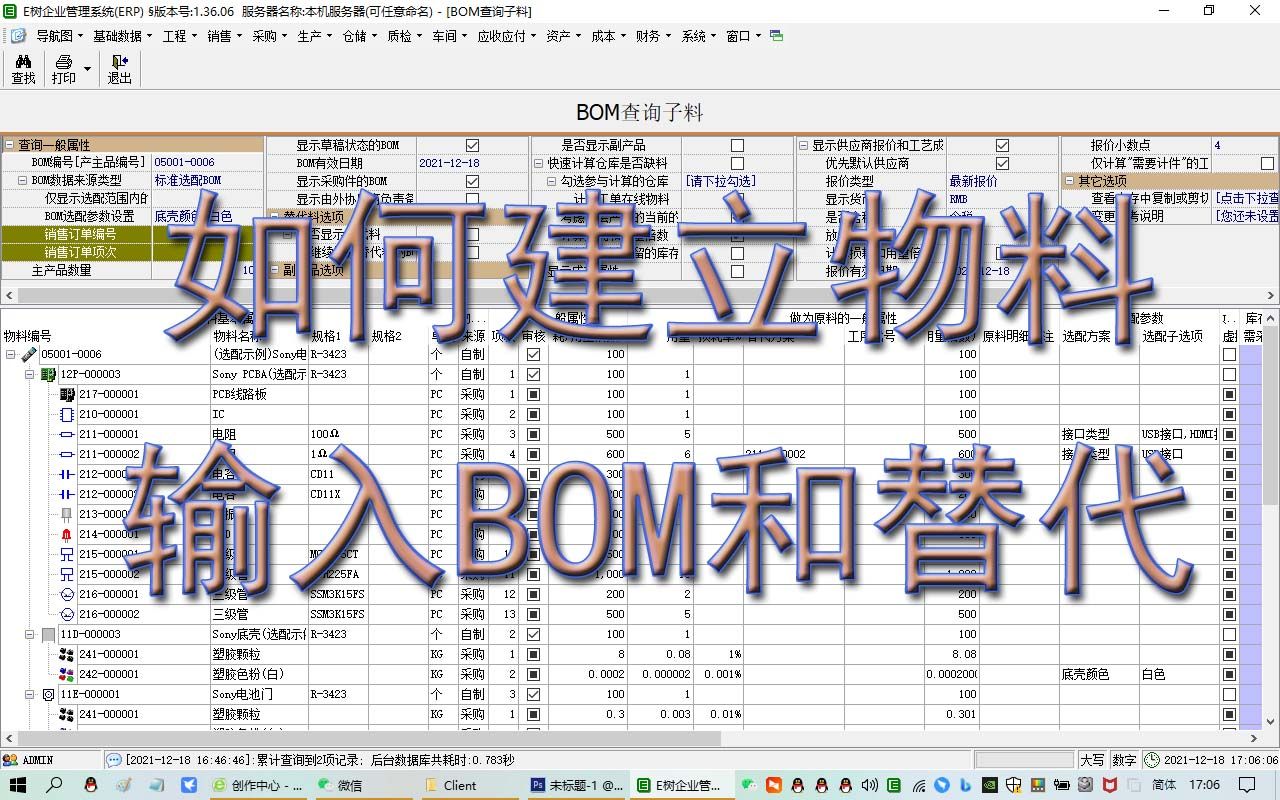Open the 财务 menu

(x=654, y=36)
